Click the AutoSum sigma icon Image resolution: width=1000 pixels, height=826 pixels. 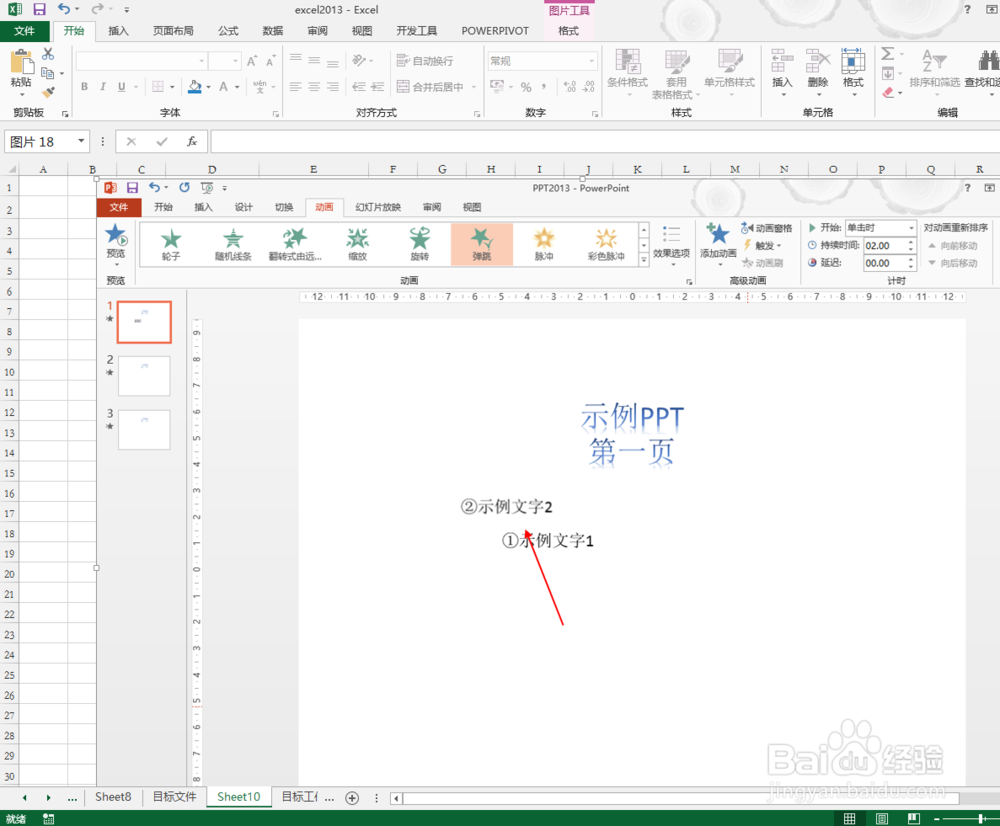click(x=888, y=54)
